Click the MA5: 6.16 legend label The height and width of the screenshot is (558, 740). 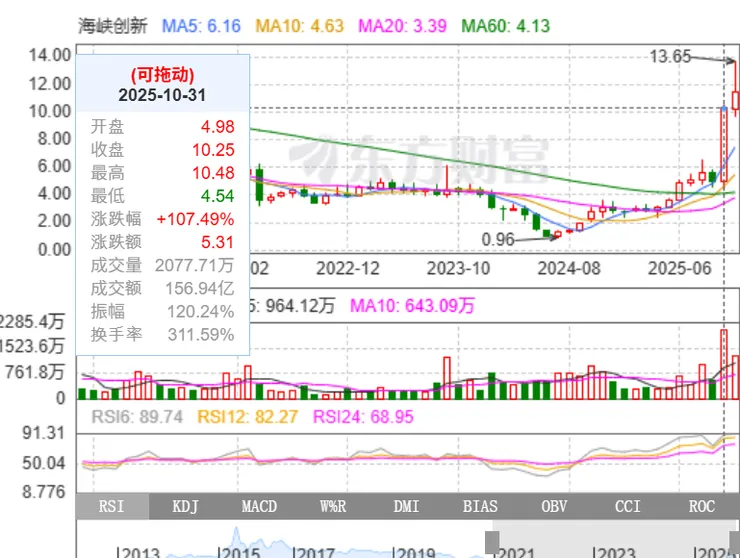[202, 26]
